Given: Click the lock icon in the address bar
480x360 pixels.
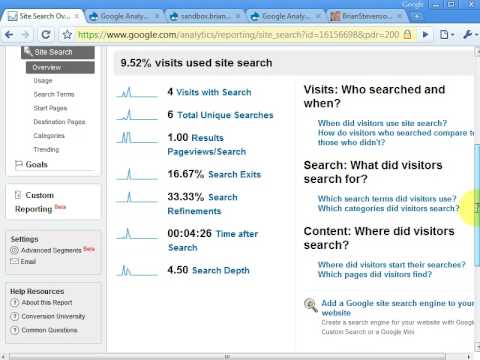Looking at the screenshot, I should pos(407,34).
